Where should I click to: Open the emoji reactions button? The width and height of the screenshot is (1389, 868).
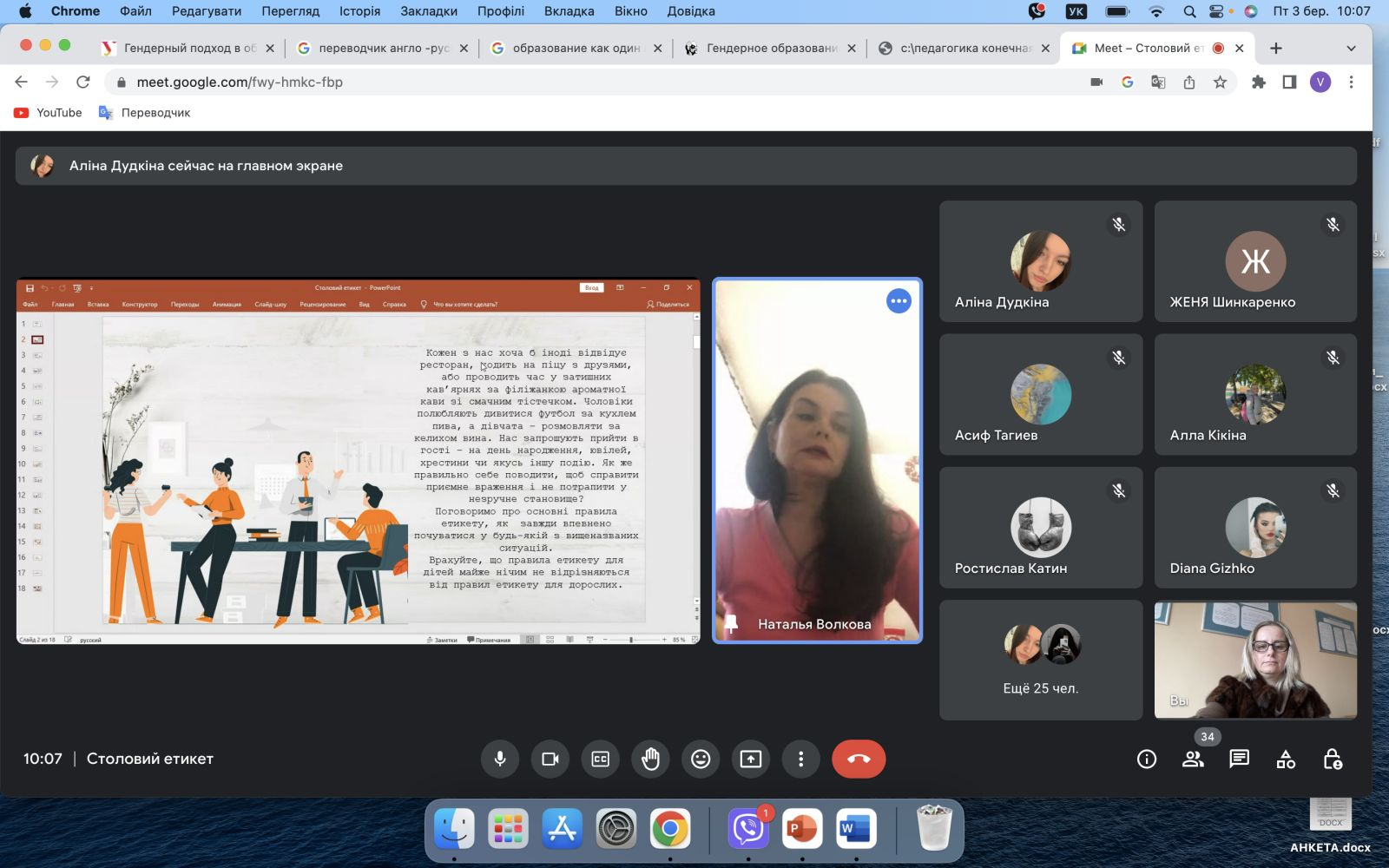point(701,759)
